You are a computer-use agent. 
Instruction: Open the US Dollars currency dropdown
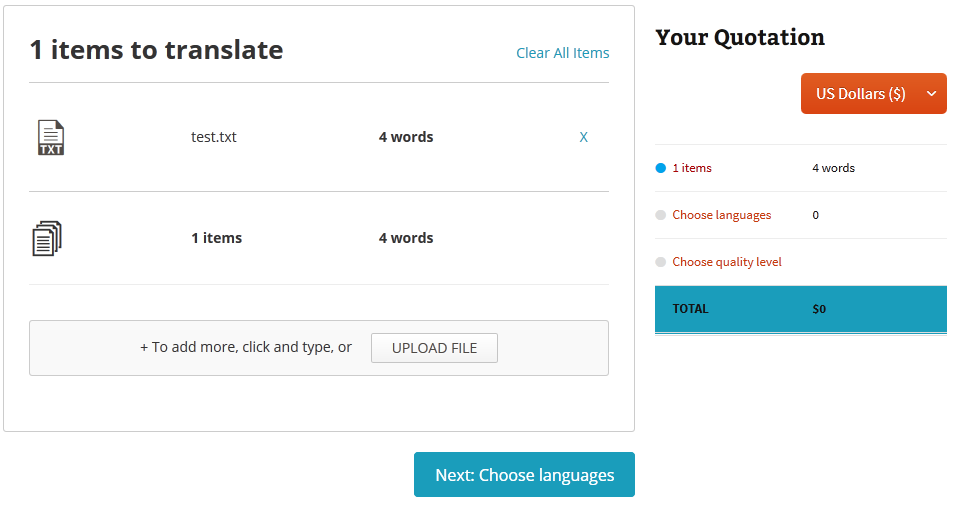pos(861,94)
